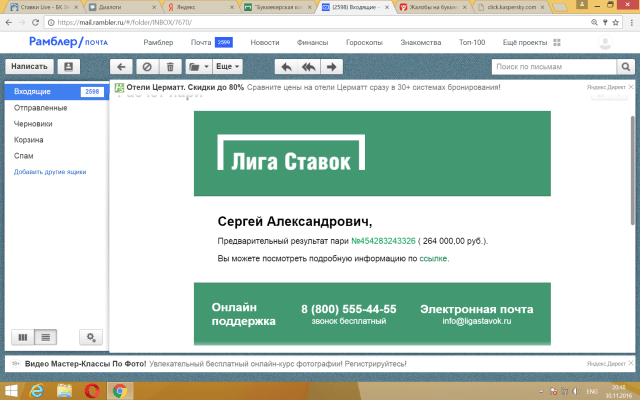Close the Видео Мастер-Классы ad banner

tap(631, 363)
